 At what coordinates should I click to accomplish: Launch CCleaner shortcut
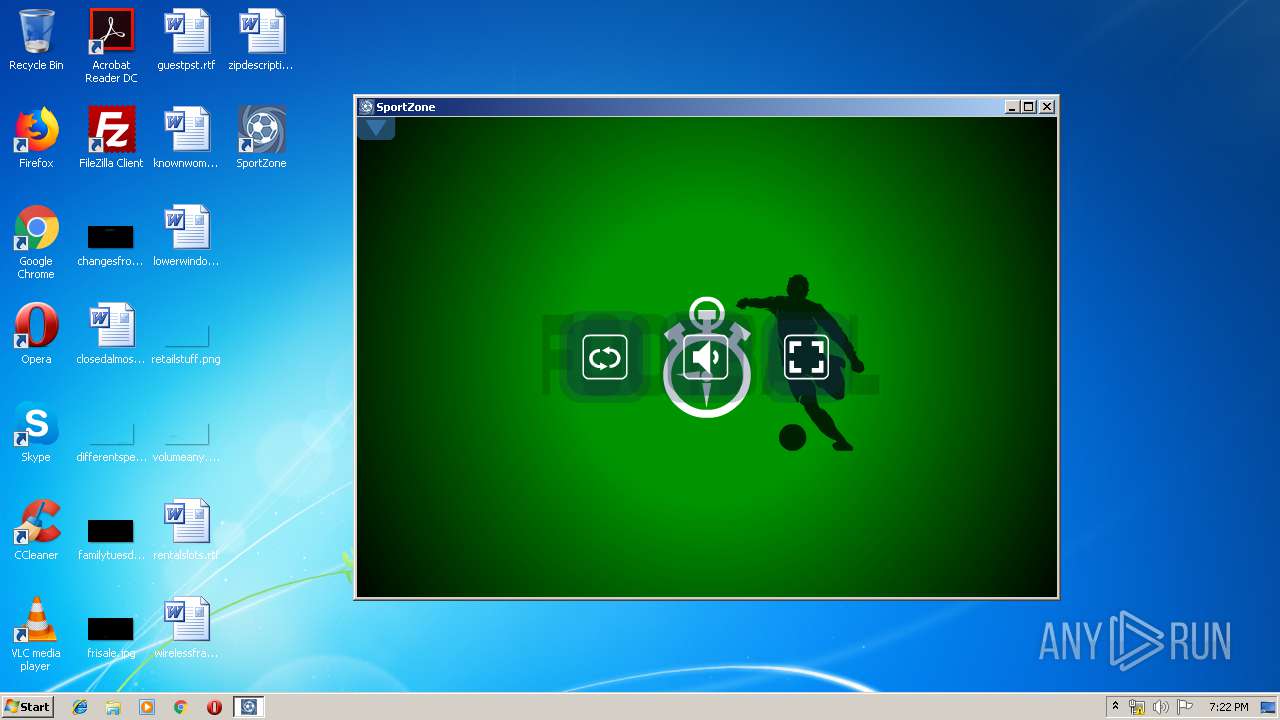click(36, 530)
